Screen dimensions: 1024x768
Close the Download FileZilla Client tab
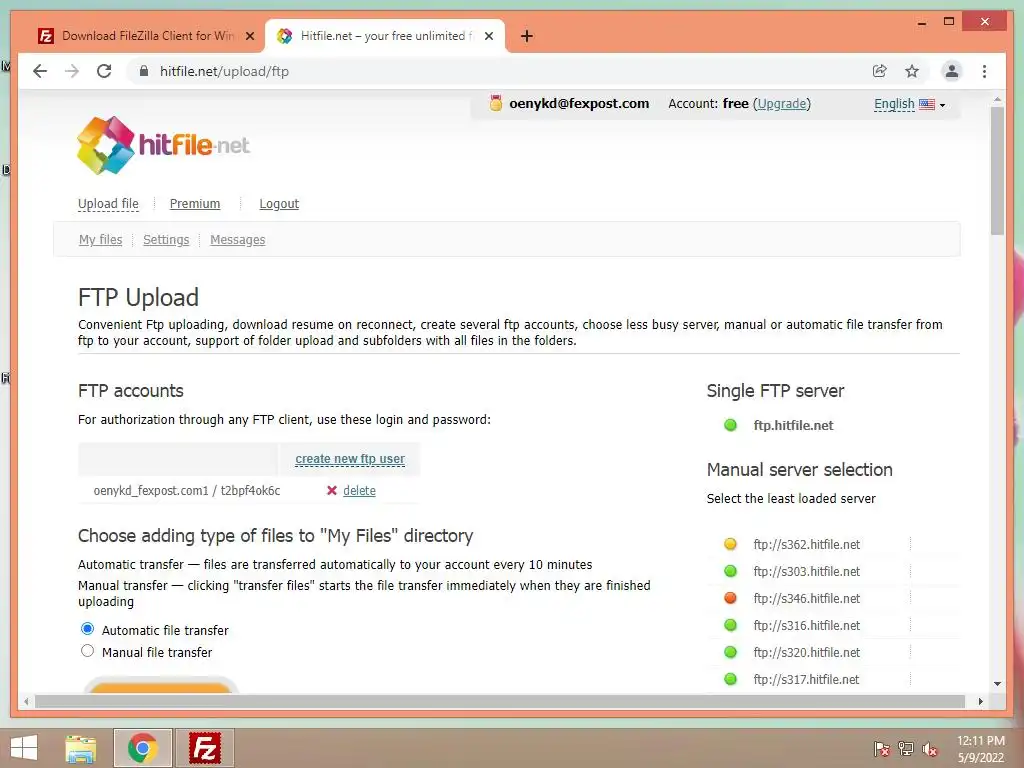click(249, 36)
